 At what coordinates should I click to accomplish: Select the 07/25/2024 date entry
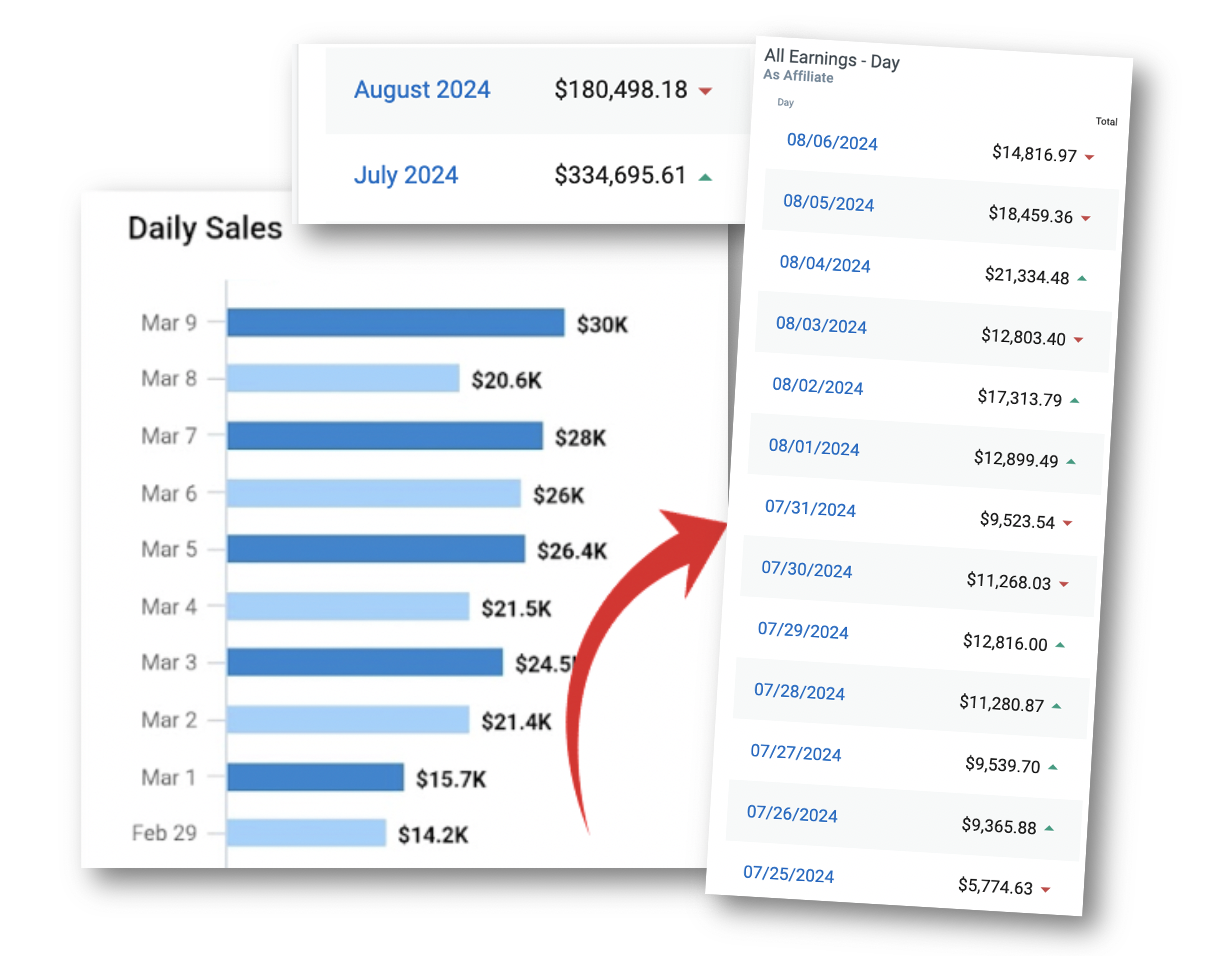pyautogui.click(x=788, y=874)
